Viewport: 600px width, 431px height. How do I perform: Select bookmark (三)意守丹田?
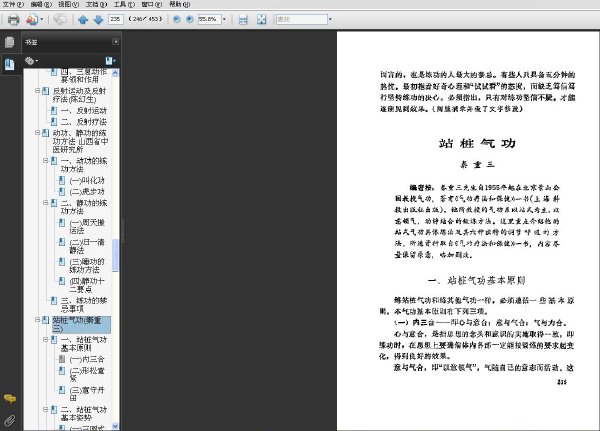(x=87, y=394)
